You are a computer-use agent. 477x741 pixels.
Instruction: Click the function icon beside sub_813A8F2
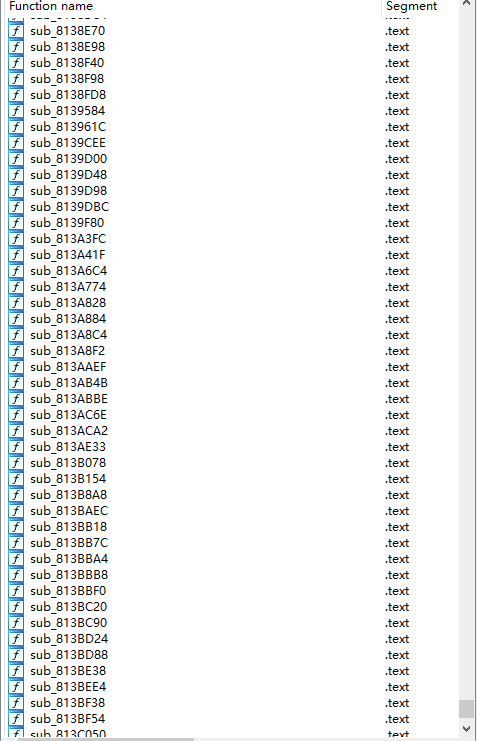[16, 351]
